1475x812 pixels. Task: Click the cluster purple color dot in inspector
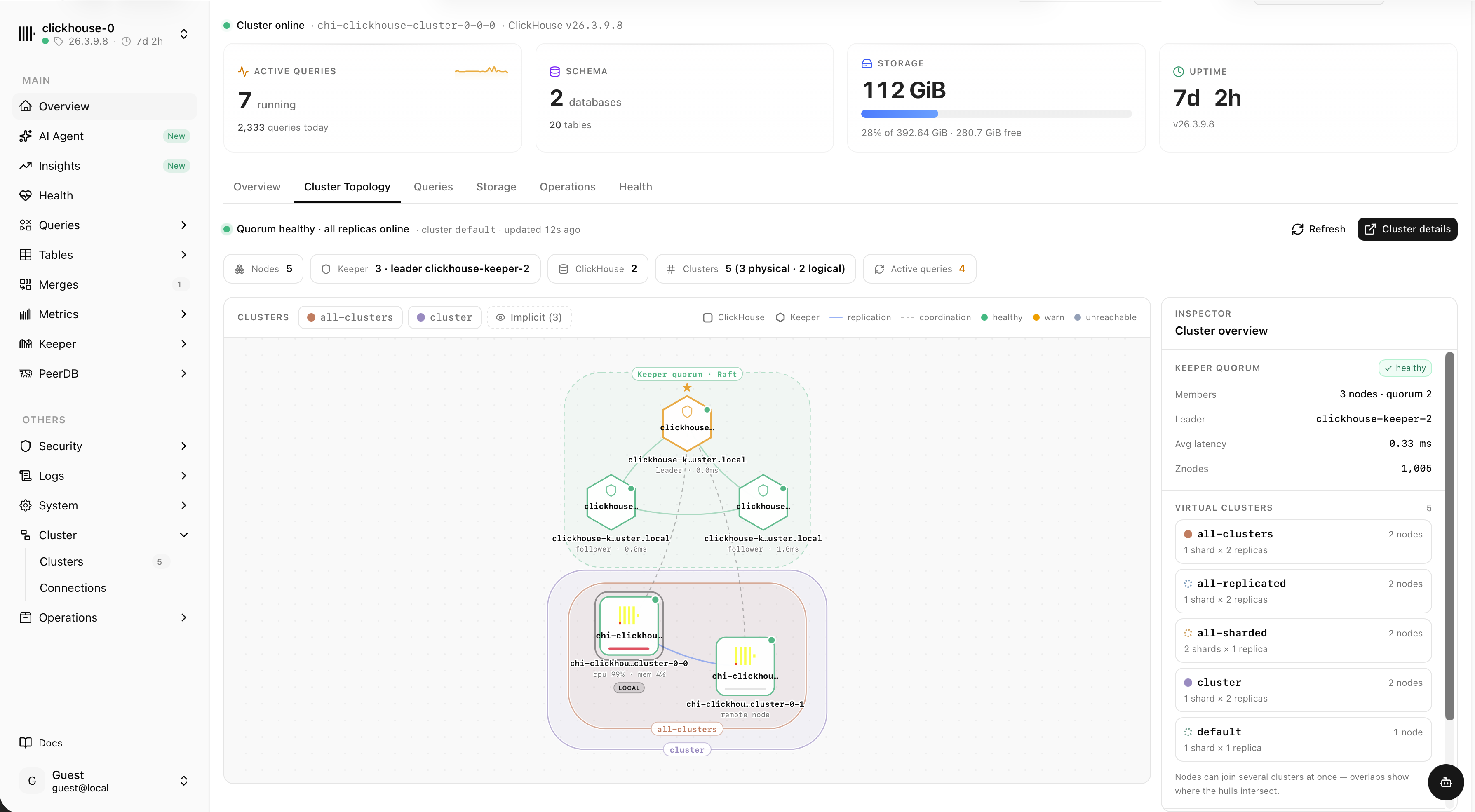click(x=1188, y=683)
